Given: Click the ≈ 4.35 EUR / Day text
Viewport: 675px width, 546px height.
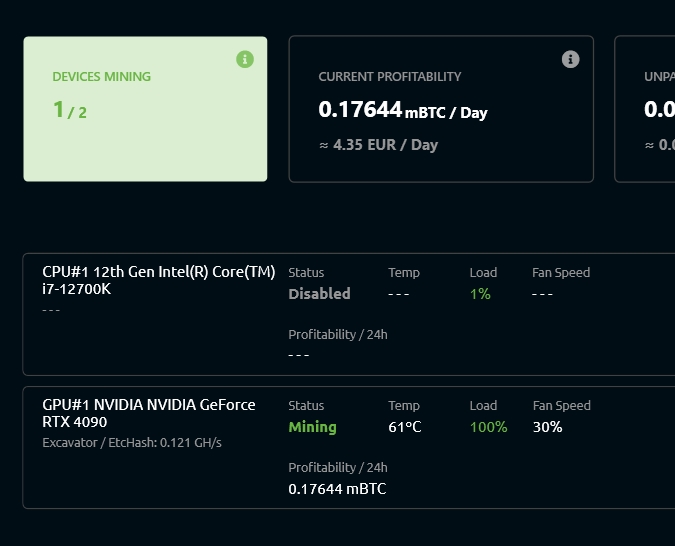Looking at the screenshot, I should pos(378,145).
